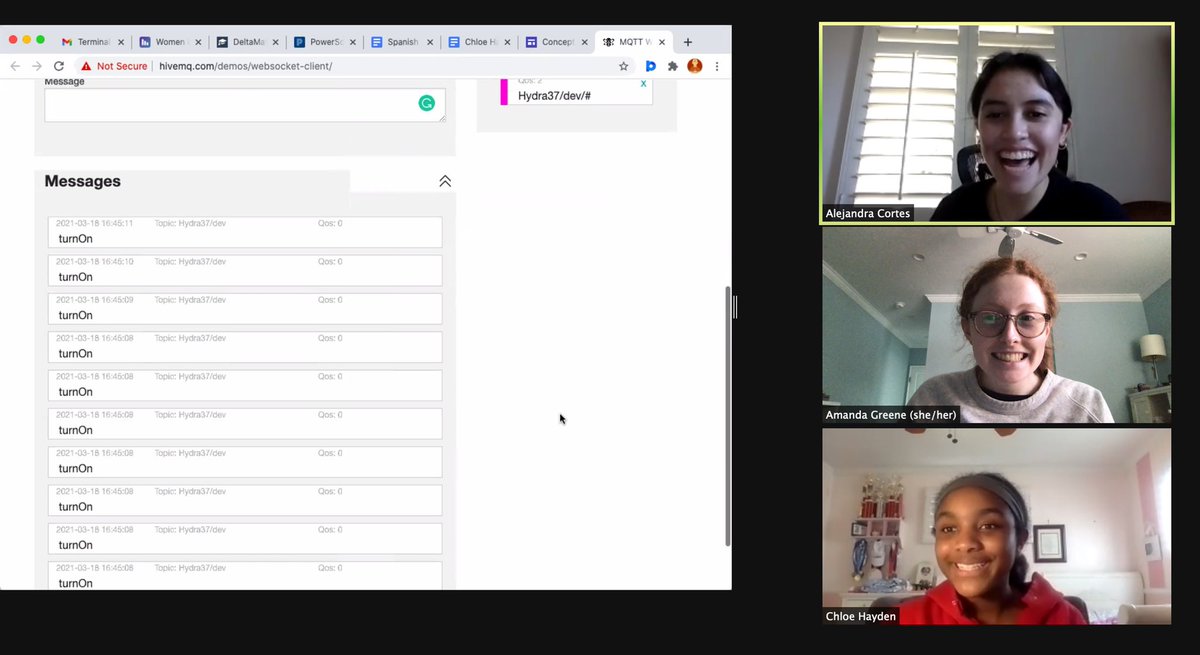Select Amanda Greene video tile
The height and width of the screenshot is (655, 1200).
tap(997, 325)
